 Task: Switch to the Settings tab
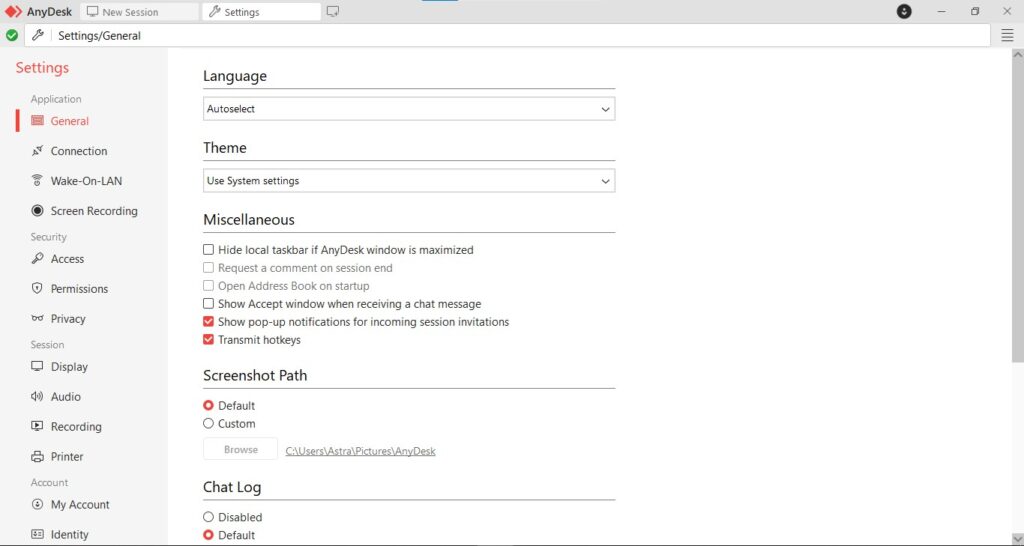pos(262,12)
